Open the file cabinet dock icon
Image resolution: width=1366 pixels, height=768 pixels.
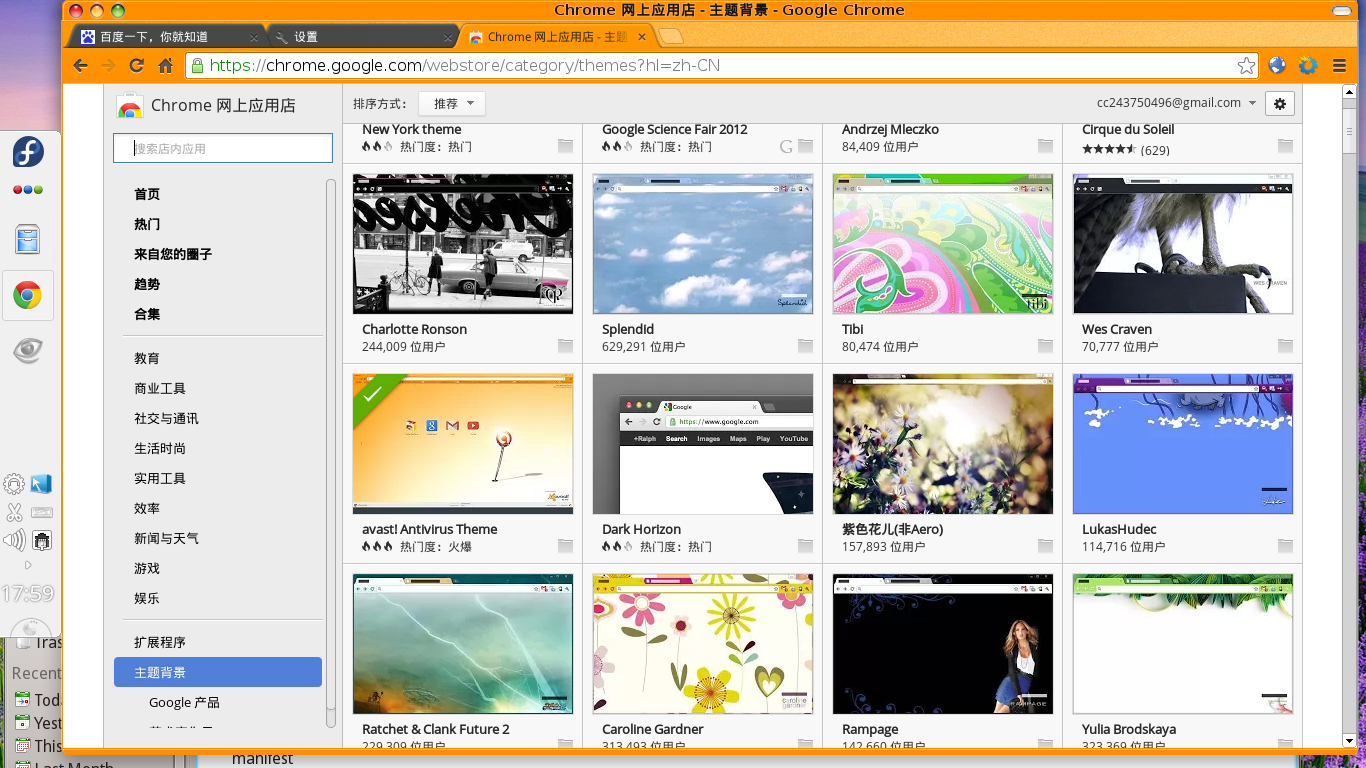click(x=28, y=238)
